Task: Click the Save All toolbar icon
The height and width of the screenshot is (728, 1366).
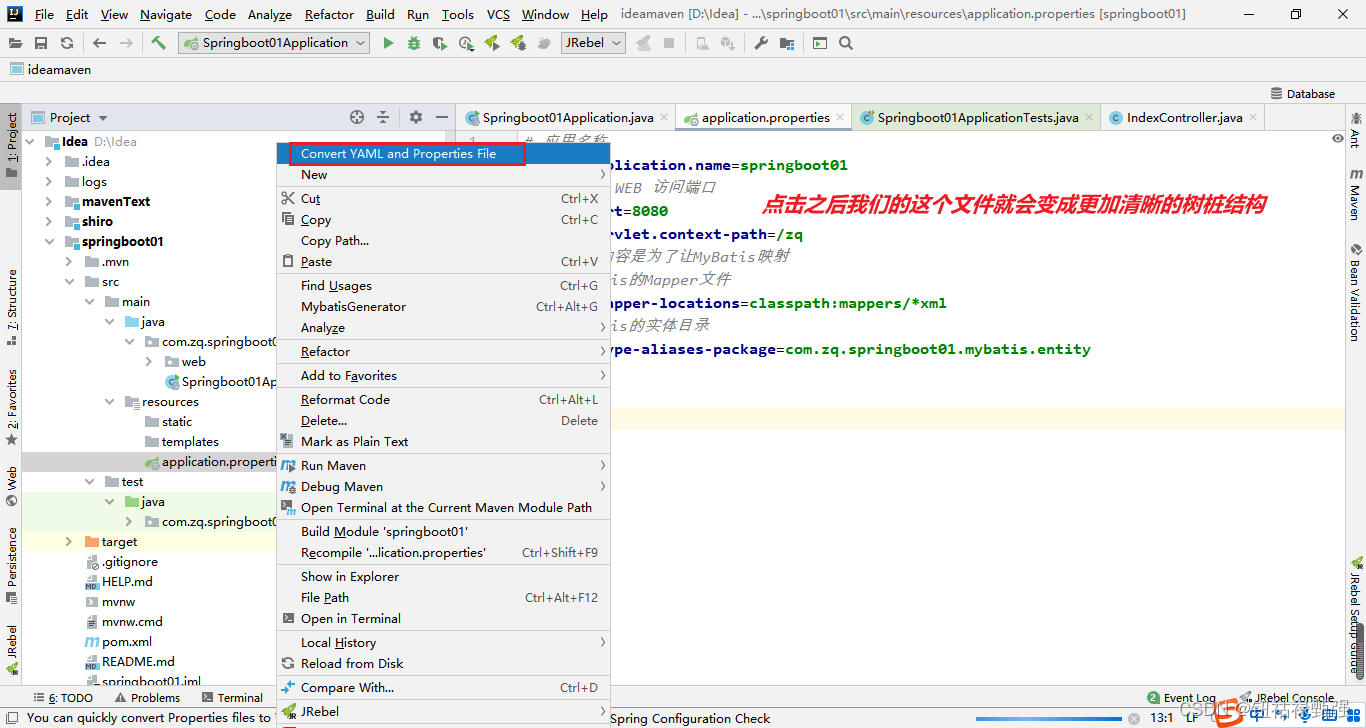Action: [x=41, y=43]
